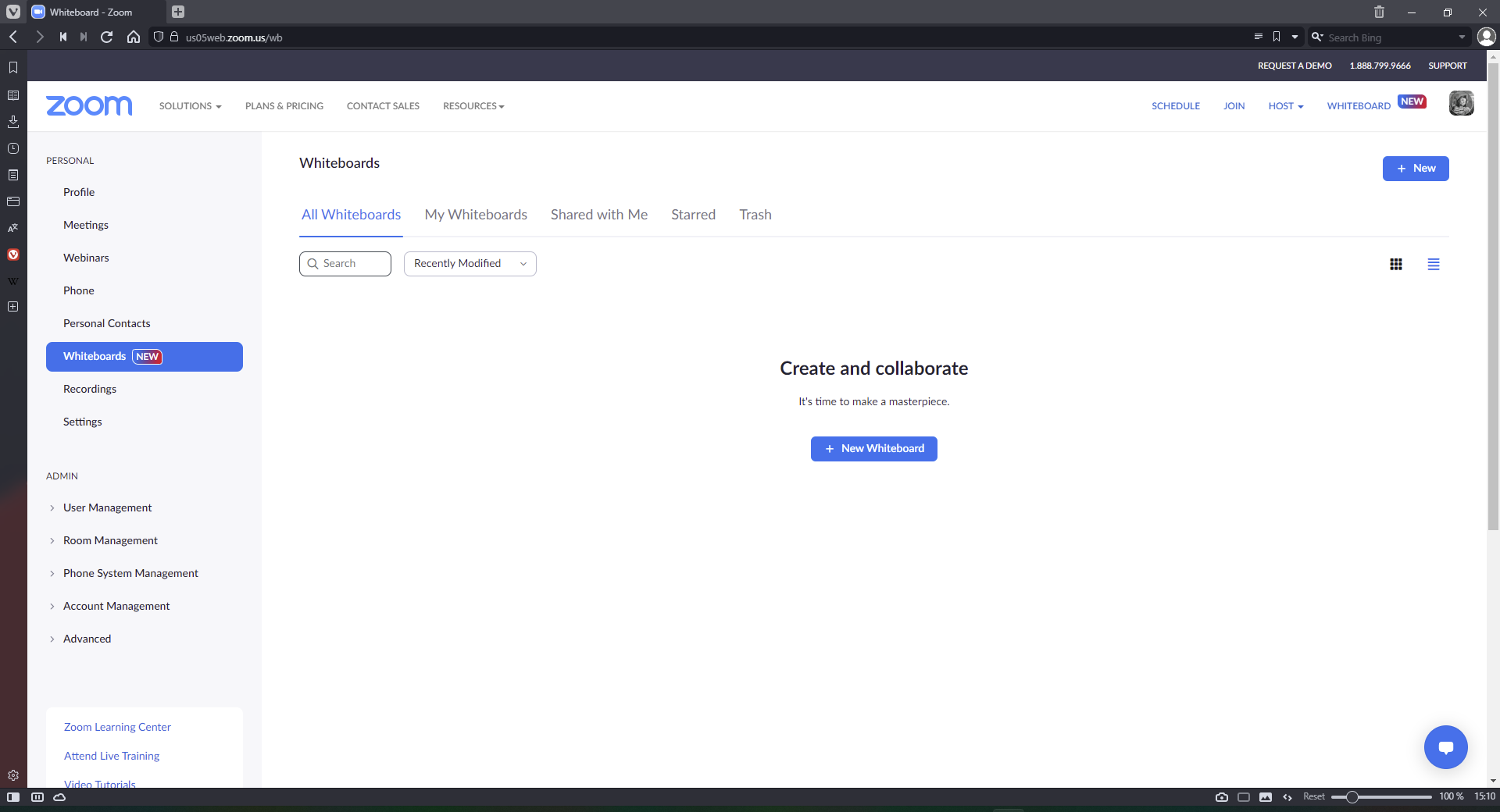1500x812 pixels.
Task: Open Settings in sidebar
Action: (x=83, y=422)
